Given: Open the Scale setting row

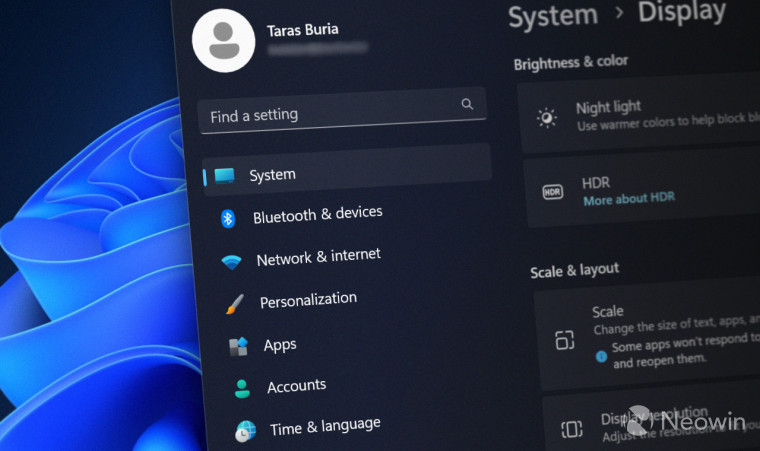Looking at the screenshot, I should coord(649,335).
